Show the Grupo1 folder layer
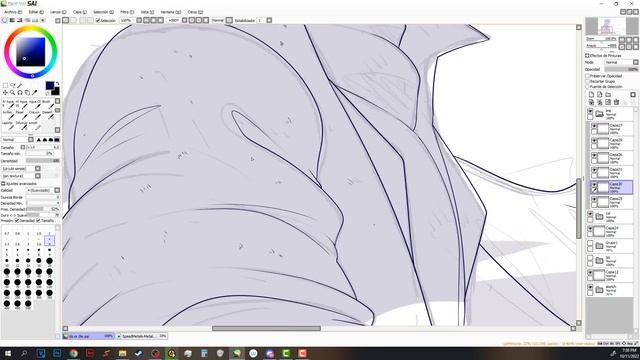 pyautogui.click(x=590, y=243)
